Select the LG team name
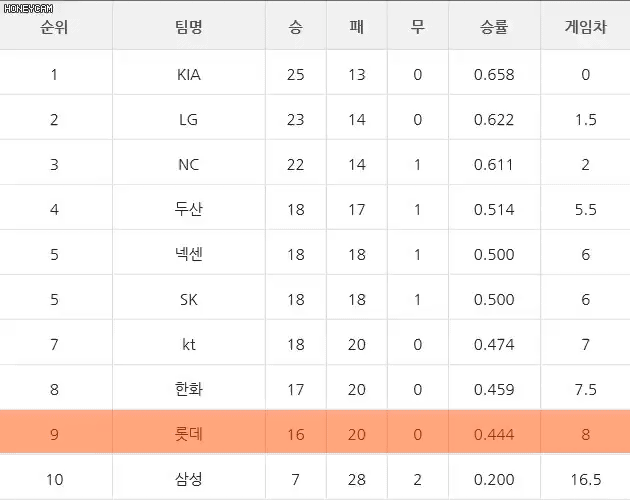630x500 pixels. pyautogui.click(x=188, y=120)
